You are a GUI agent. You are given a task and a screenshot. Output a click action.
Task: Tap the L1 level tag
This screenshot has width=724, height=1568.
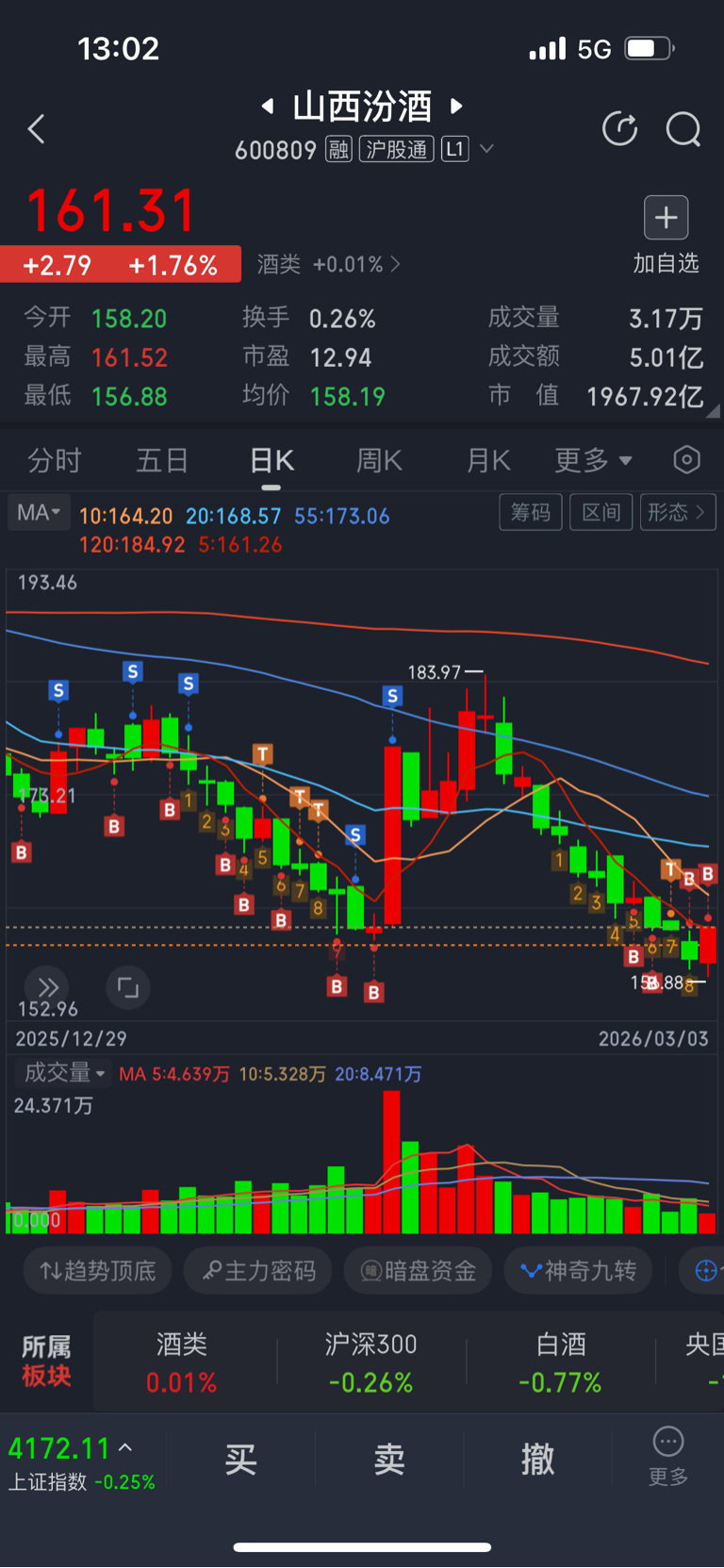pos(455,149)
